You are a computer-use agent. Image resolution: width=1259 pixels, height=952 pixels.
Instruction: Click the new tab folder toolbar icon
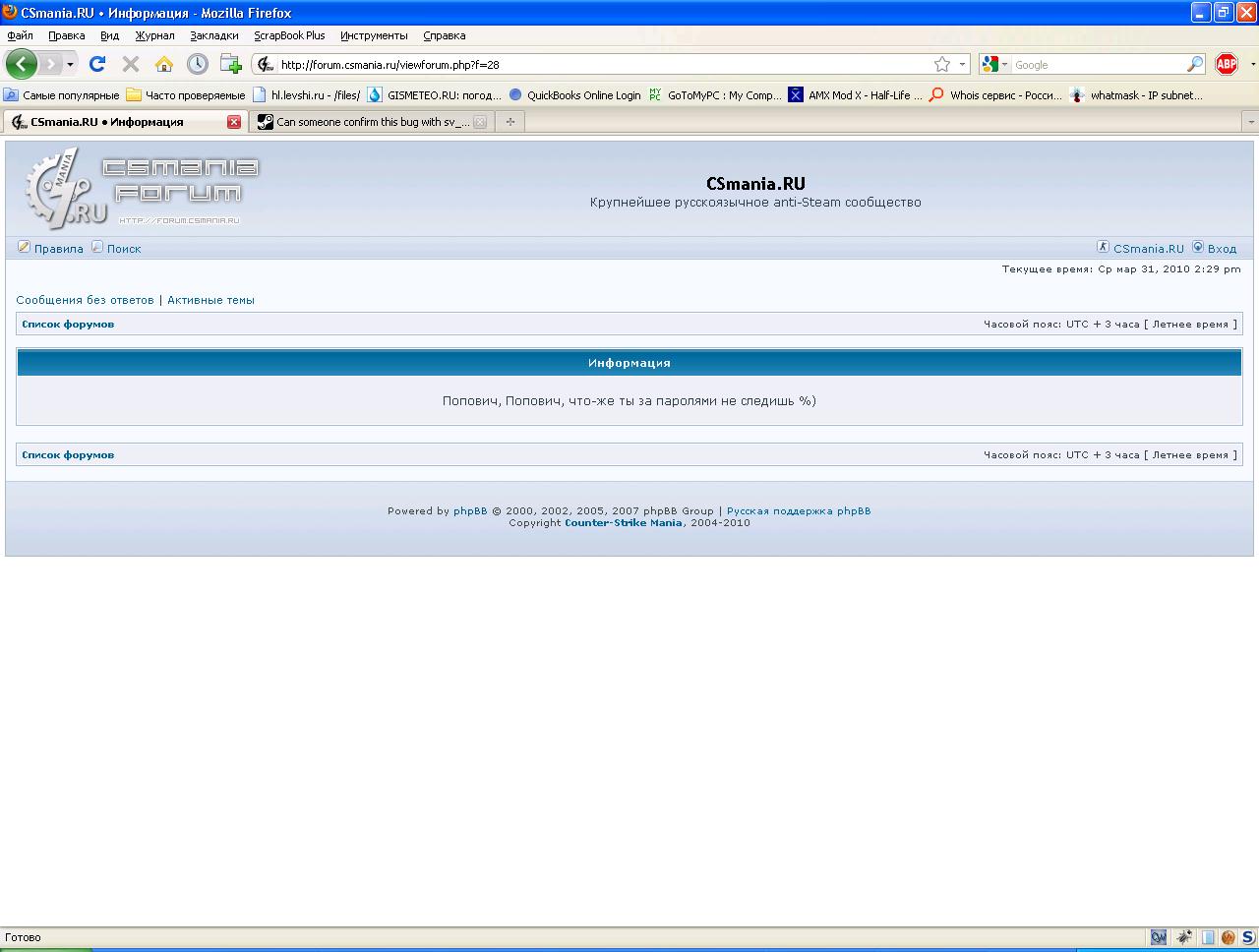pyautogui.click(x=231, y=64)
